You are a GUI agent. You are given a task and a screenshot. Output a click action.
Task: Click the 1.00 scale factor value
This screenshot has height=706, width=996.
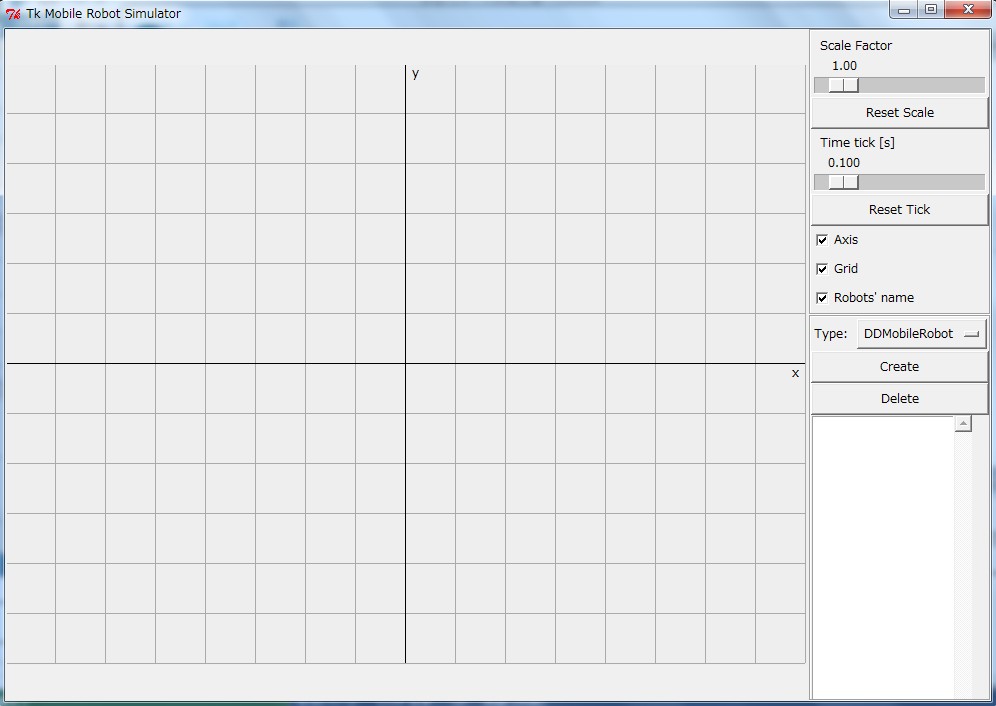[844, 66]
